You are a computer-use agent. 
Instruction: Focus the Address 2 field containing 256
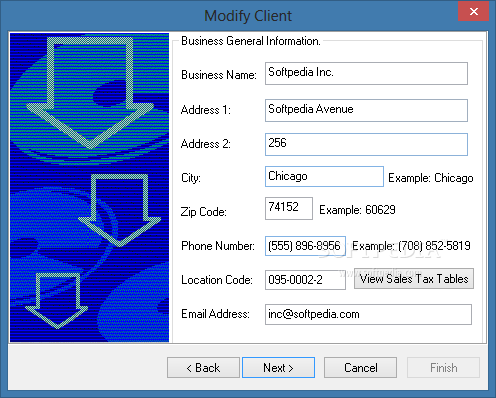[x=366, y=144]
